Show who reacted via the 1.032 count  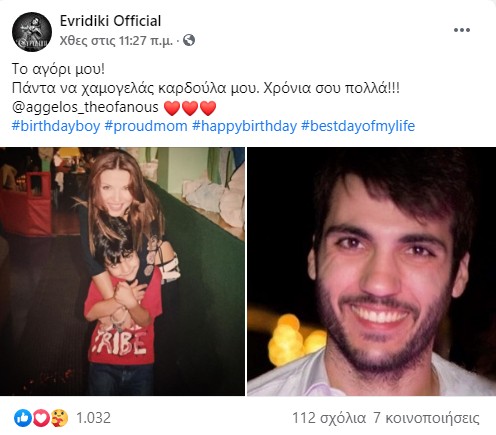point(94,418)
